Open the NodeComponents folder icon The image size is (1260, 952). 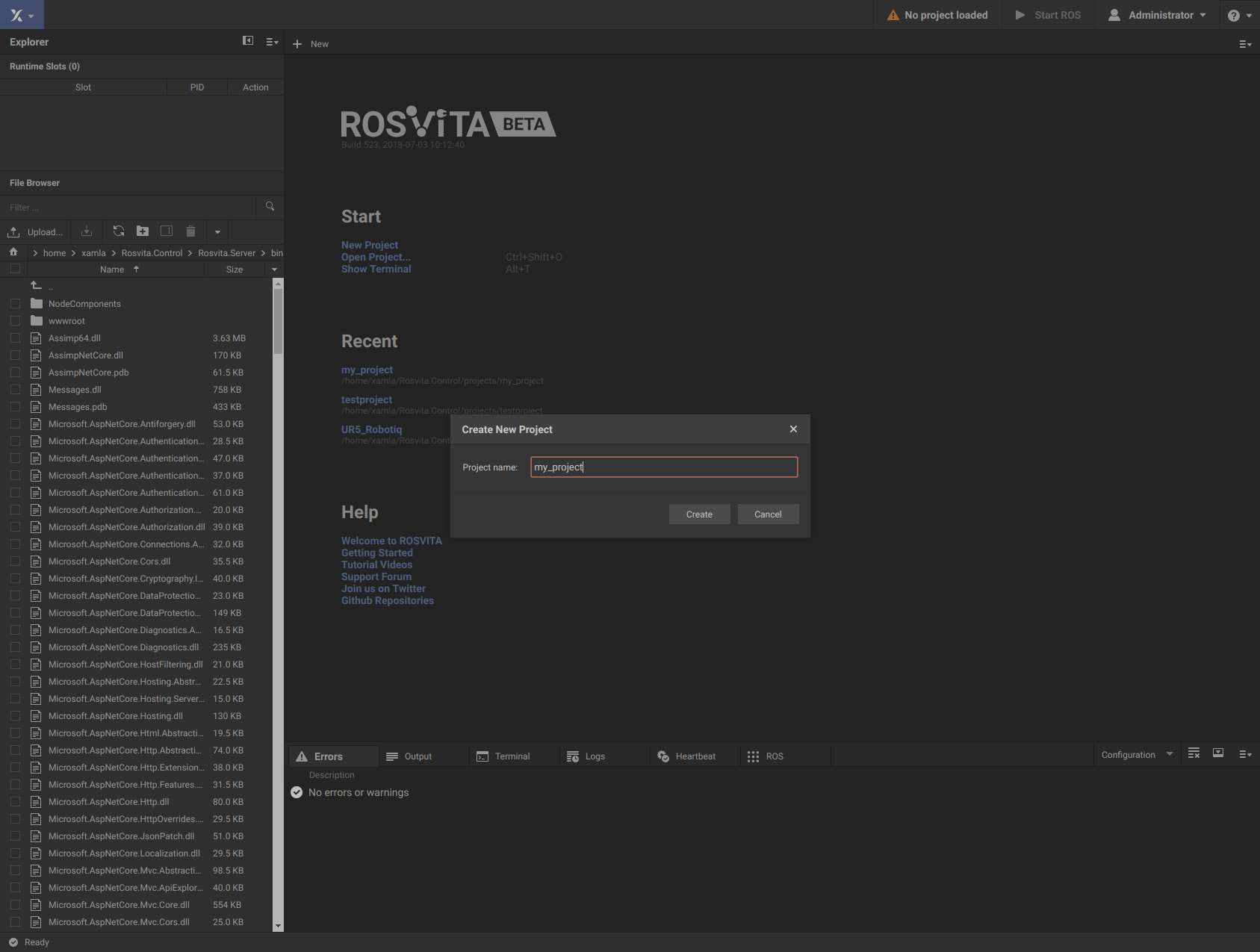click(x=36, y=303)
